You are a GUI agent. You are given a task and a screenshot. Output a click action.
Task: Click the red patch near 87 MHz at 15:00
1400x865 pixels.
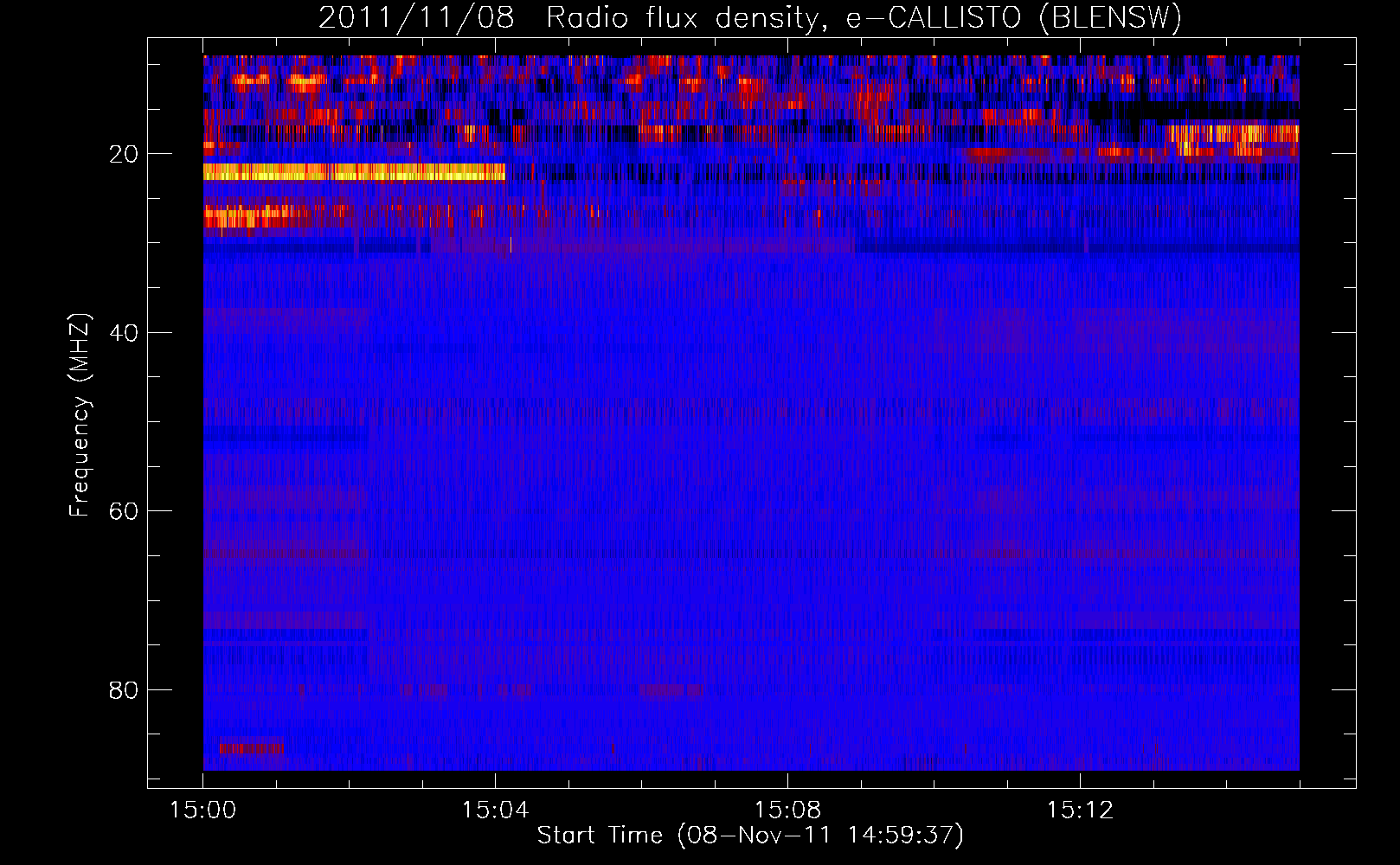pyautogui.click(x=251, y=747)
